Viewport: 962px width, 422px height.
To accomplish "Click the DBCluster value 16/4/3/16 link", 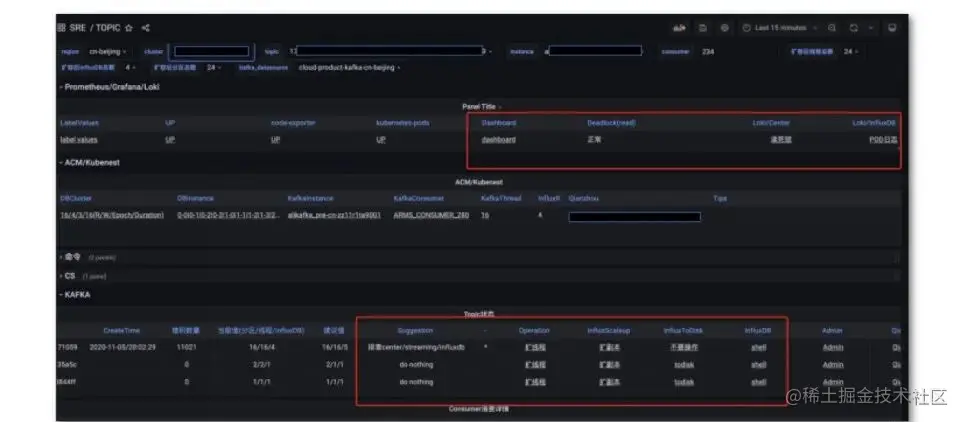I will (x=112, y=215).
